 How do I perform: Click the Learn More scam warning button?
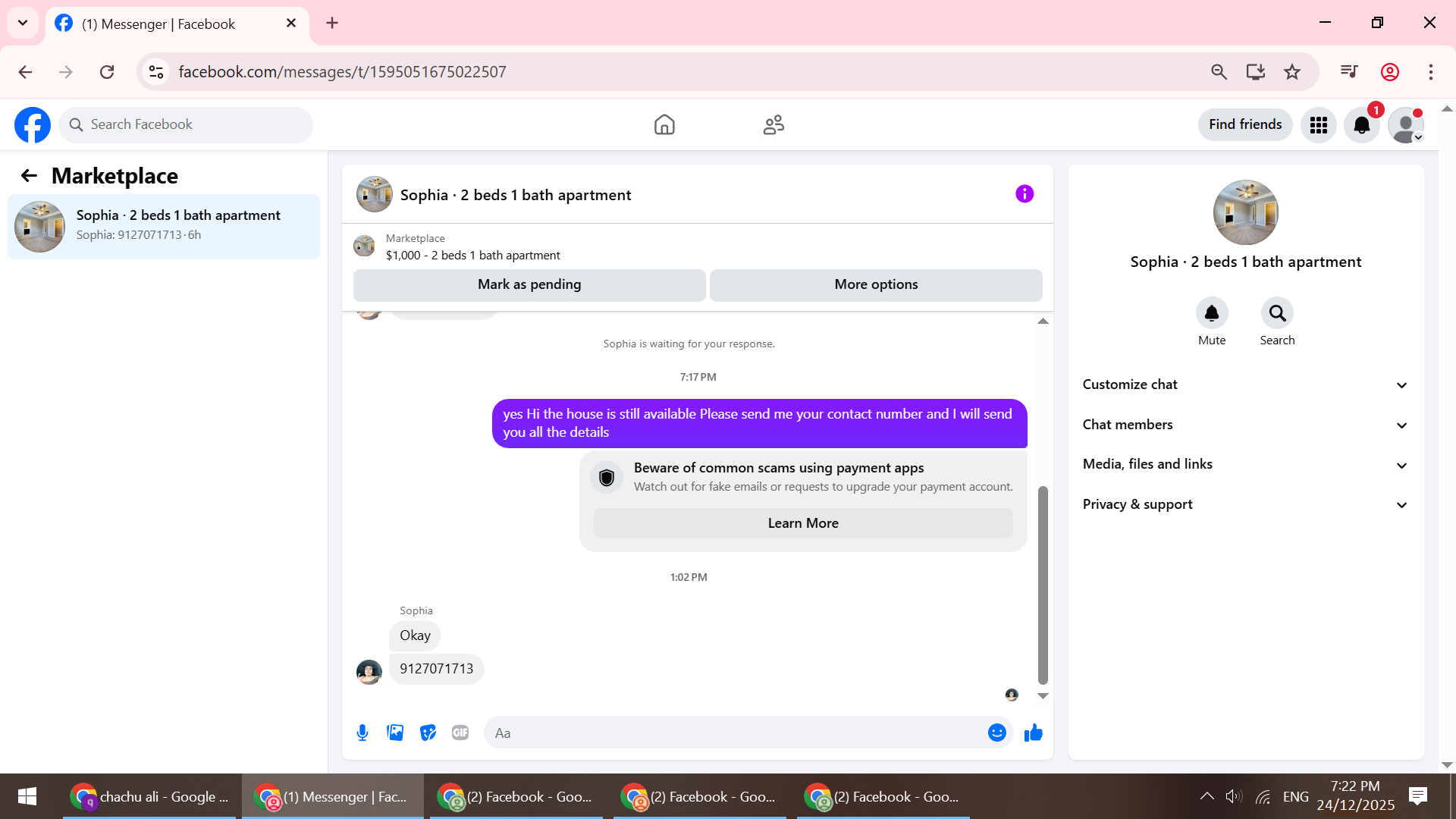tap(803, 523)
